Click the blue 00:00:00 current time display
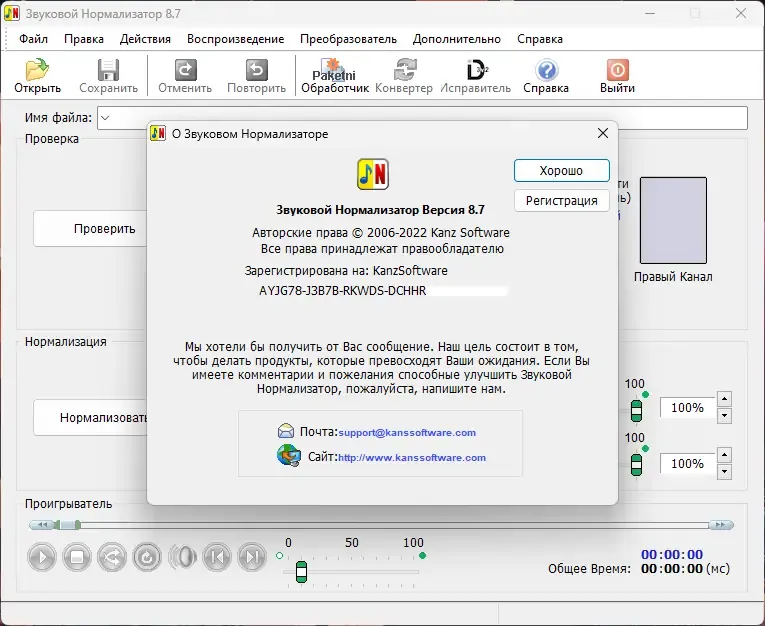 (672, 554)
